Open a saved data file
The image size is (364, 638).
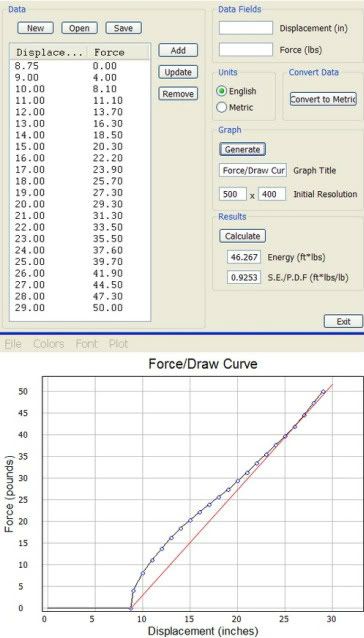coord(79,28)
